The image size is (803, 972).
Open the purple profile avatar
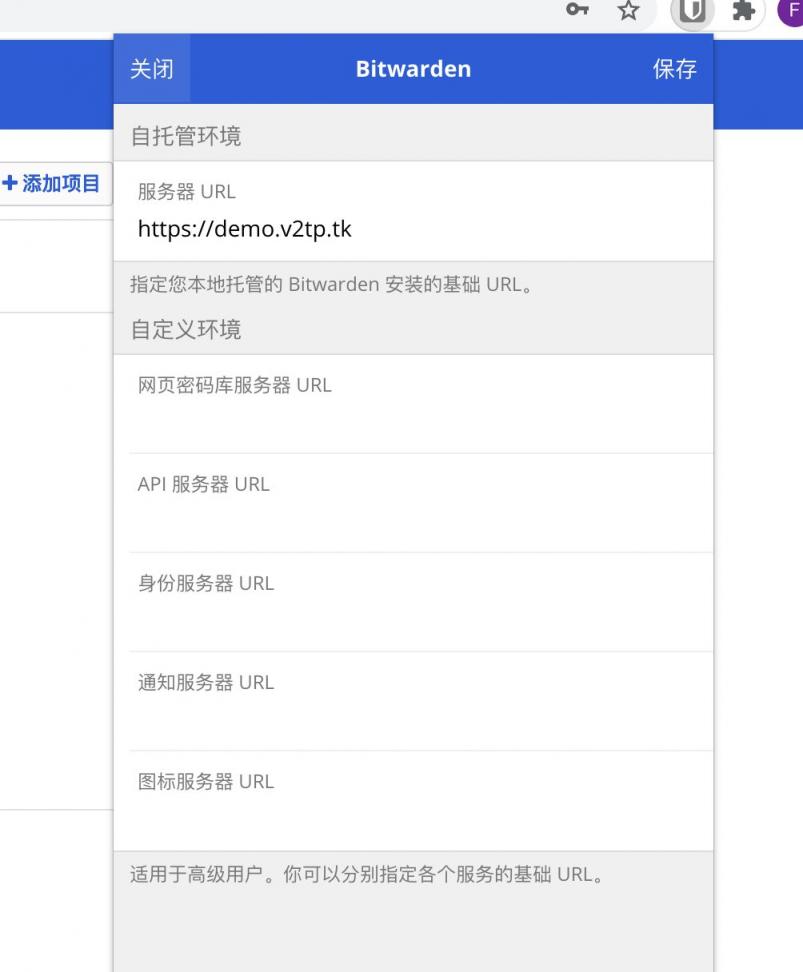coord(792,11)
